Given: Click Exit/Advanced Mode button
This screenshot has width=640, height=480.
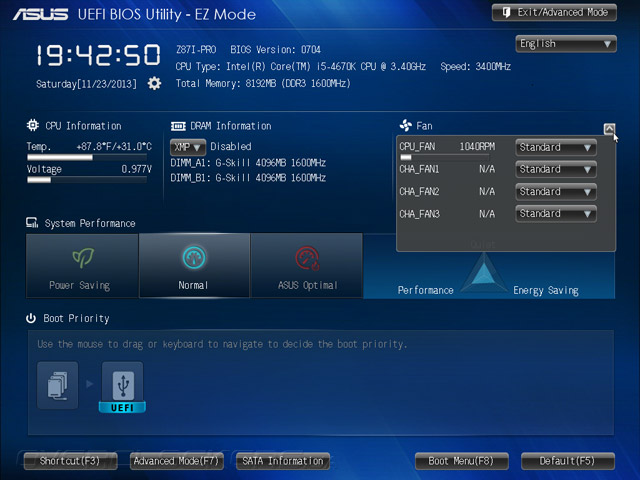Looking at the screenshot, I should [x=554, y=13].
